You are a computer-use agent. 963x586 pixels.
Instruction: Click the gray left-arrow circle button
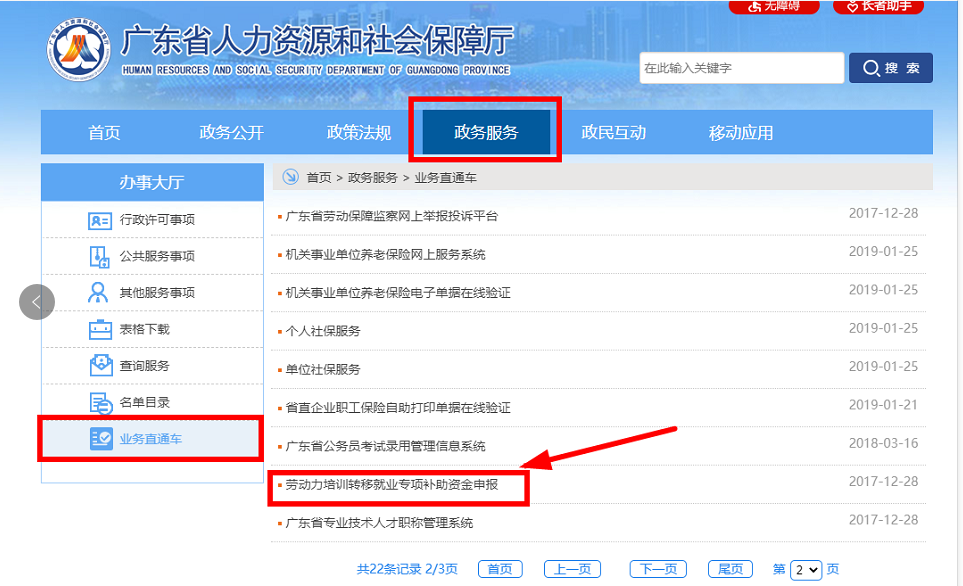[37, 302]
